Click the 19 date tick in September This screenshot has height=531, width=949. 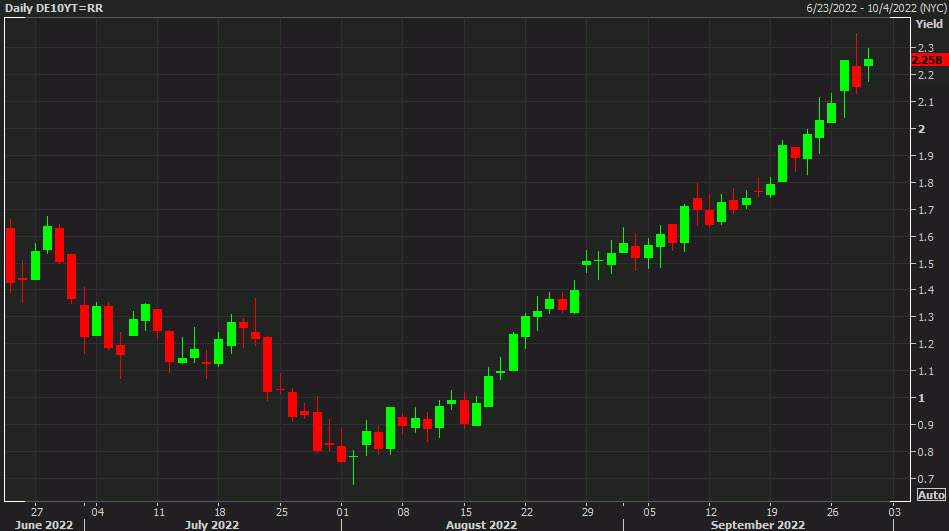tap(772, 512)
